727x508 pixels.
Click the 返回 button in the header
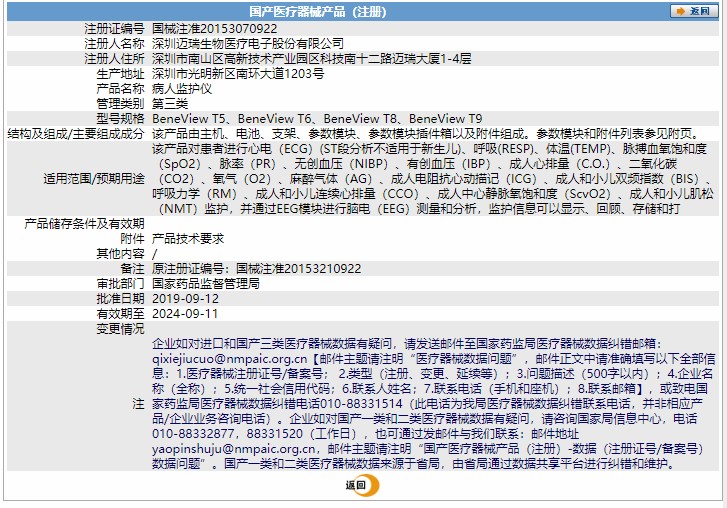coord(694,11)
